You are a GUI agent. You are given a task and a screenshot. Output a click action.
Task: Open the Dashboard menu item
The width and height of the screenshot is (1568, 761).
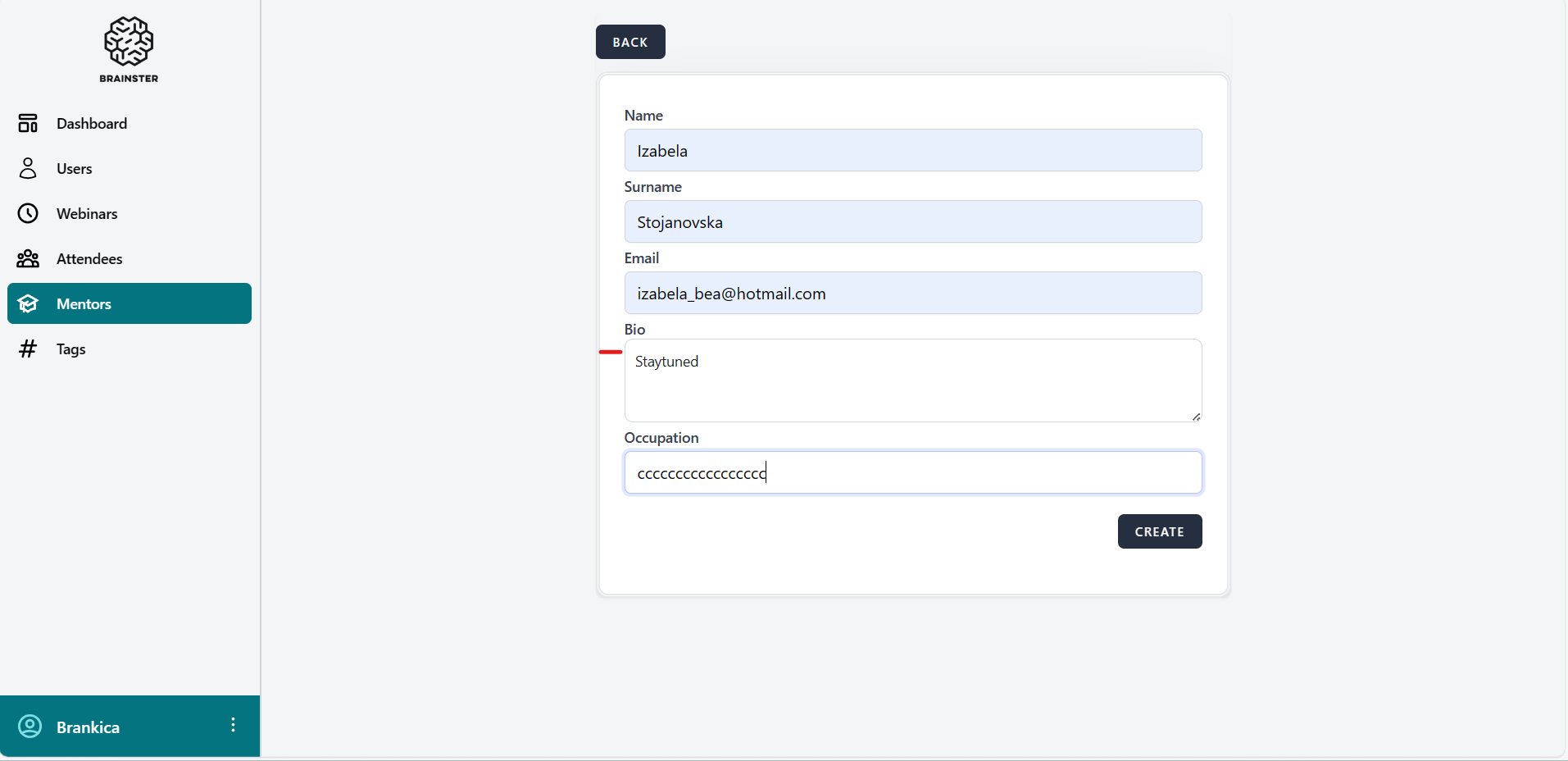click(92, 123)
